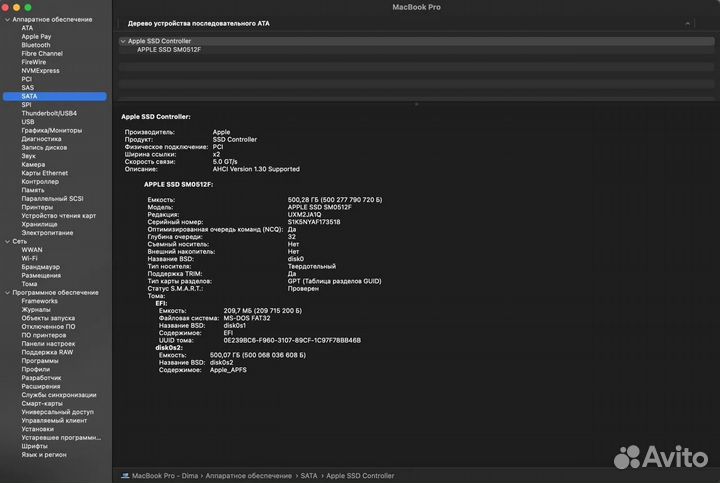Open Расширения list
Viewport: 720px width, 483px height.
(41, 386)
